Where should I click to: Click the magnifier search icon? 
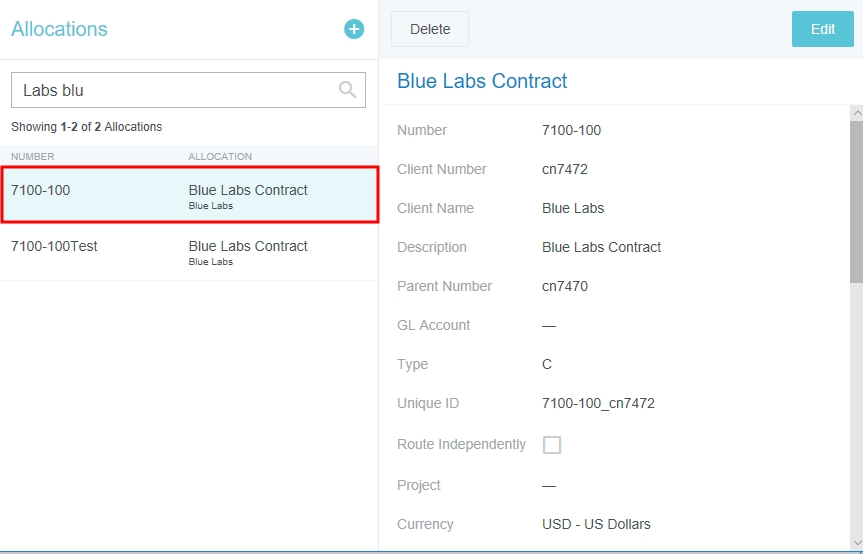[x=347, y=90]
